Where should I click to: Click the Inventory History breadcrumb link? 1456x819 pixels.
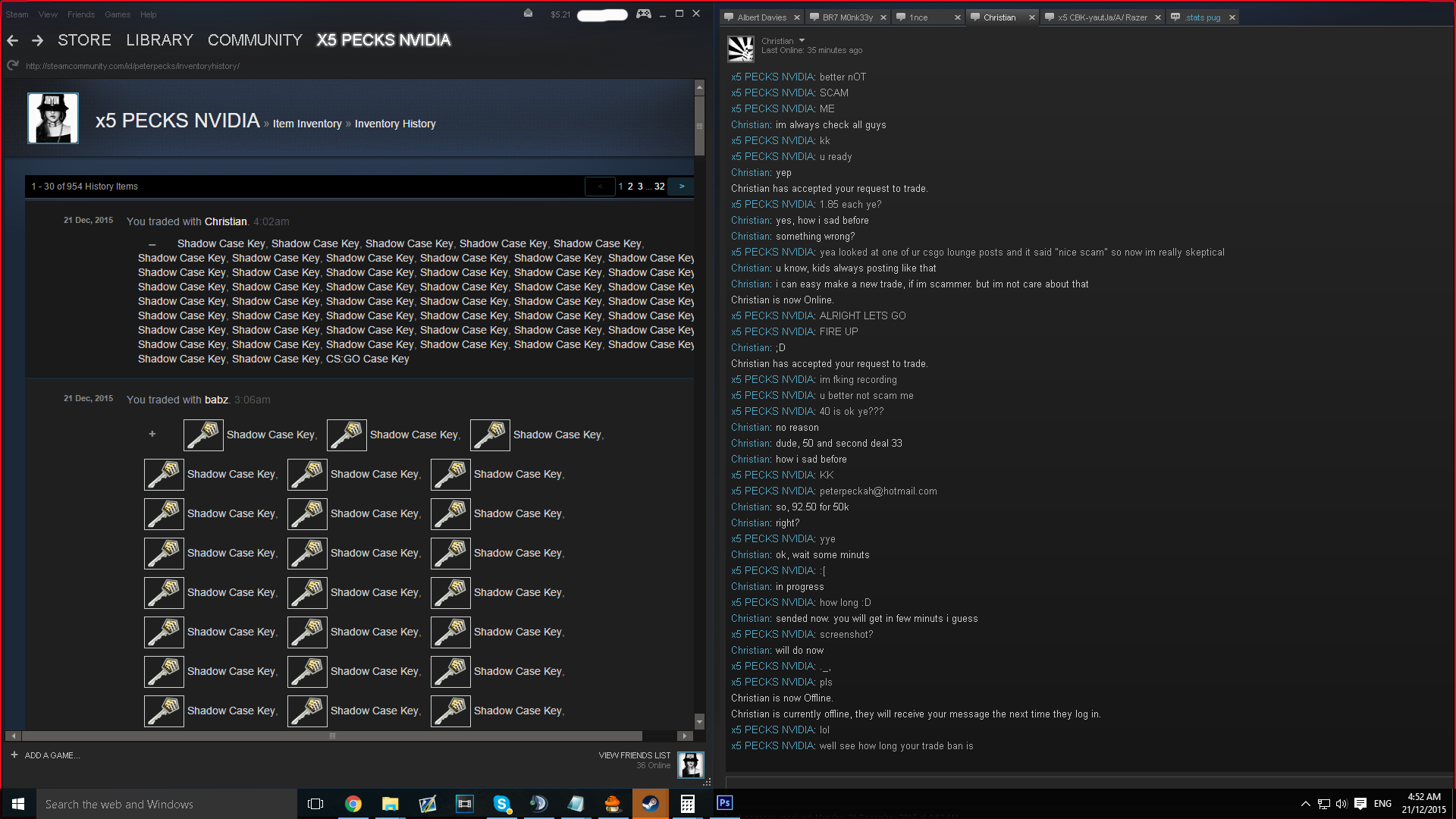pyautogui.click(x=394, y=124)
